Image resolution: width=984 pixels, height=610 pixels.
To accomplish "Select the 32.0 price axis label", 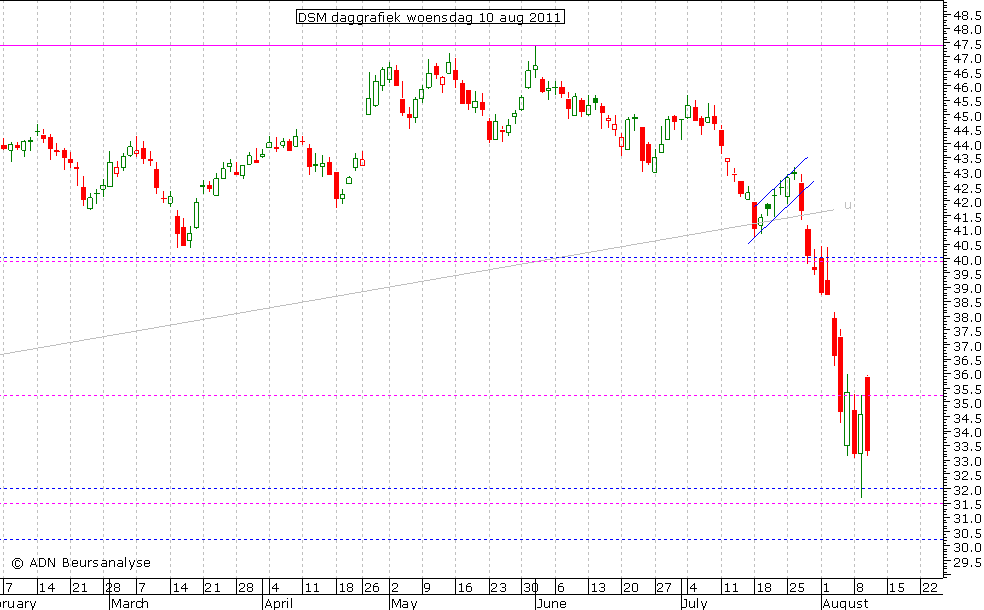I will (968, 490).
